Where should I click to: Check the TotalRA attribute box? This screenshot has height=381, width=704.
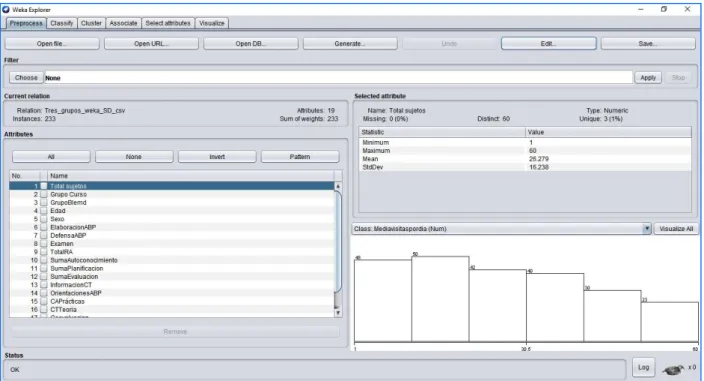[44, 252]
